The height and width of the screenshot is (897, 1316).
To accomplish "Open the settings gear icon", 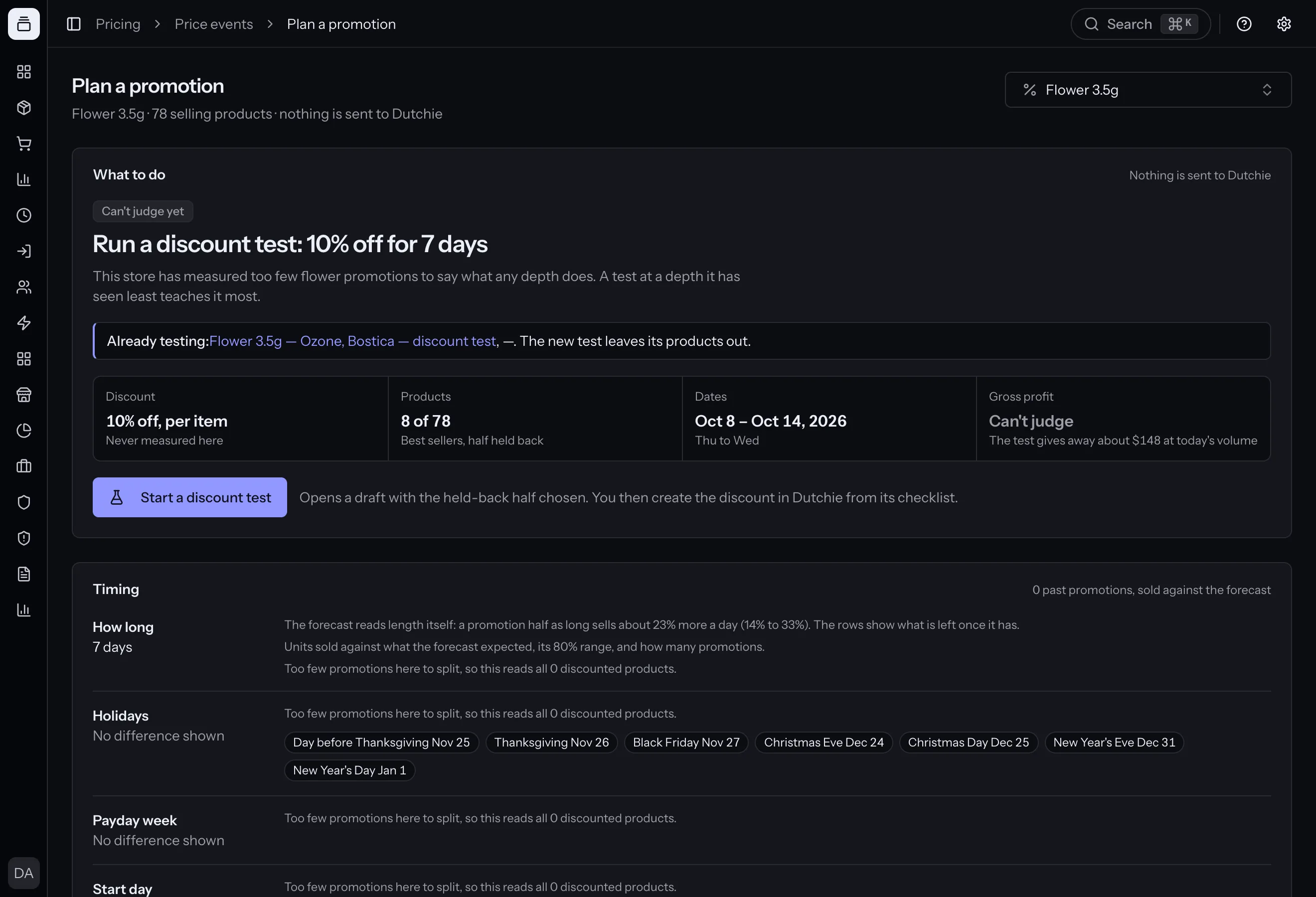I will (1284, 24).
